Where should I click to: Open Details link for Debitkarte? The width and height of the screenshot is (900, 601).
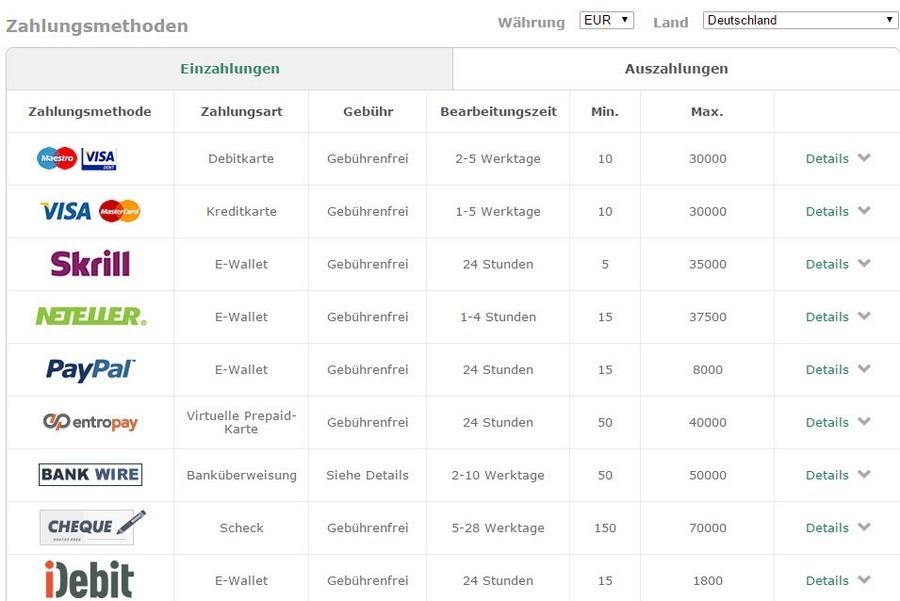point(827,158)
